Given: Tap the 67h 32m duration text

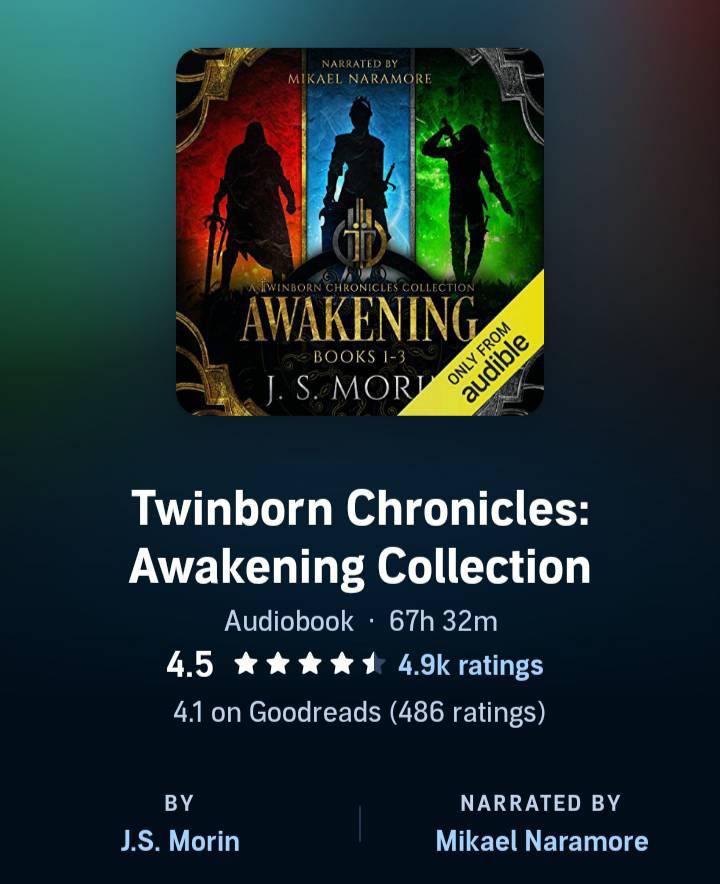Looking at the screenshot, I should click(x=443, y=621).
